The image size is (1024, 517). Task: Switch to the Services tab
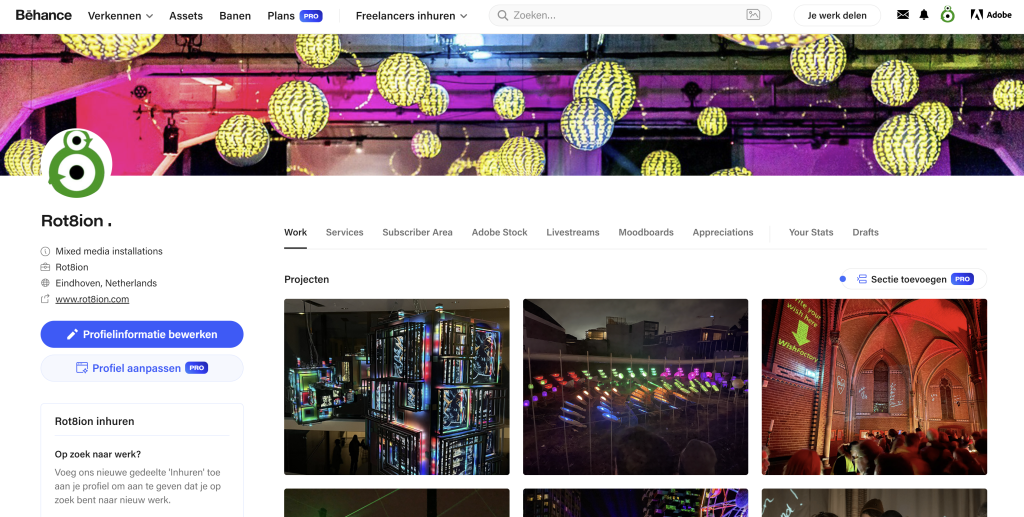[344, 232]
